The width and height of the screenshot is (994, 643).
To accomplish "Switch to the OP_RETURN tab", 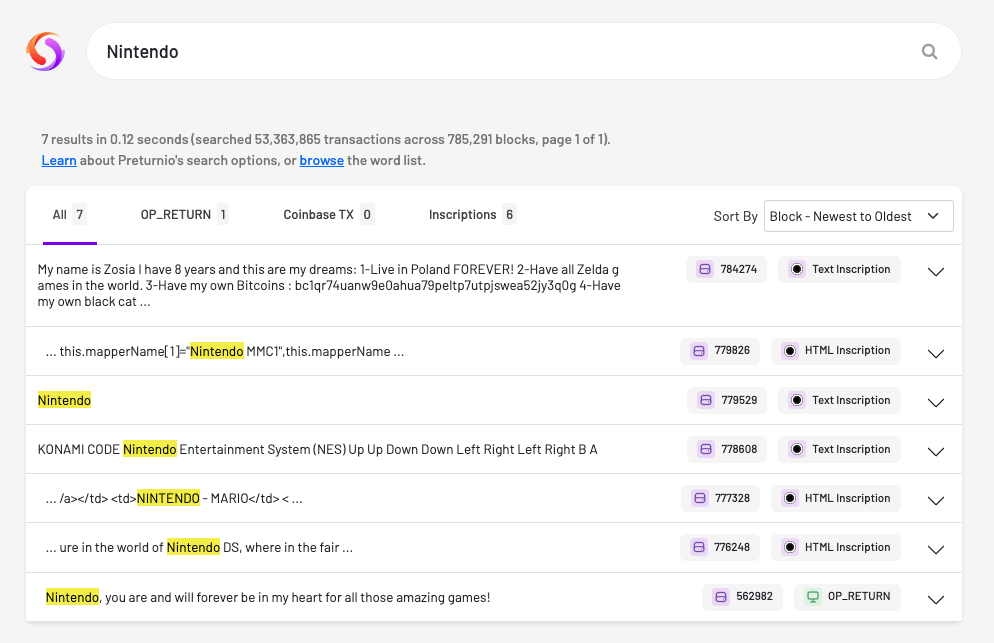I will coord(184,215).
